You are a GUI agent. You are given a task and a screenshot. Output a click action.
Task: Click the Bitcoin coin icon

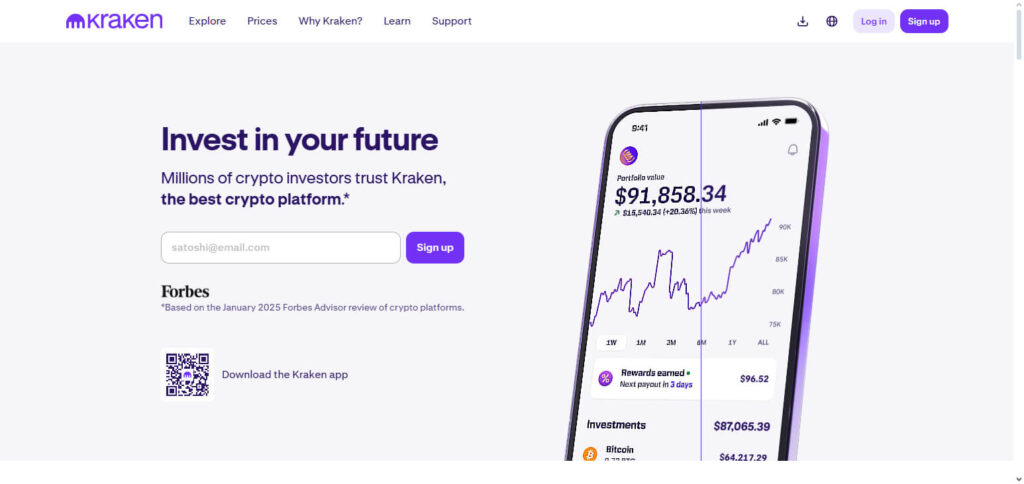pyautogui.click(x=590, y=455)
